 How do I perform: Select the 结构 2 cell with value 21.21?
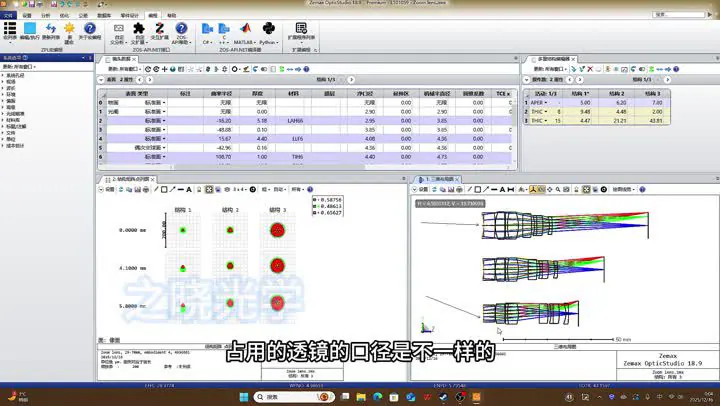(x=616, y=121)
